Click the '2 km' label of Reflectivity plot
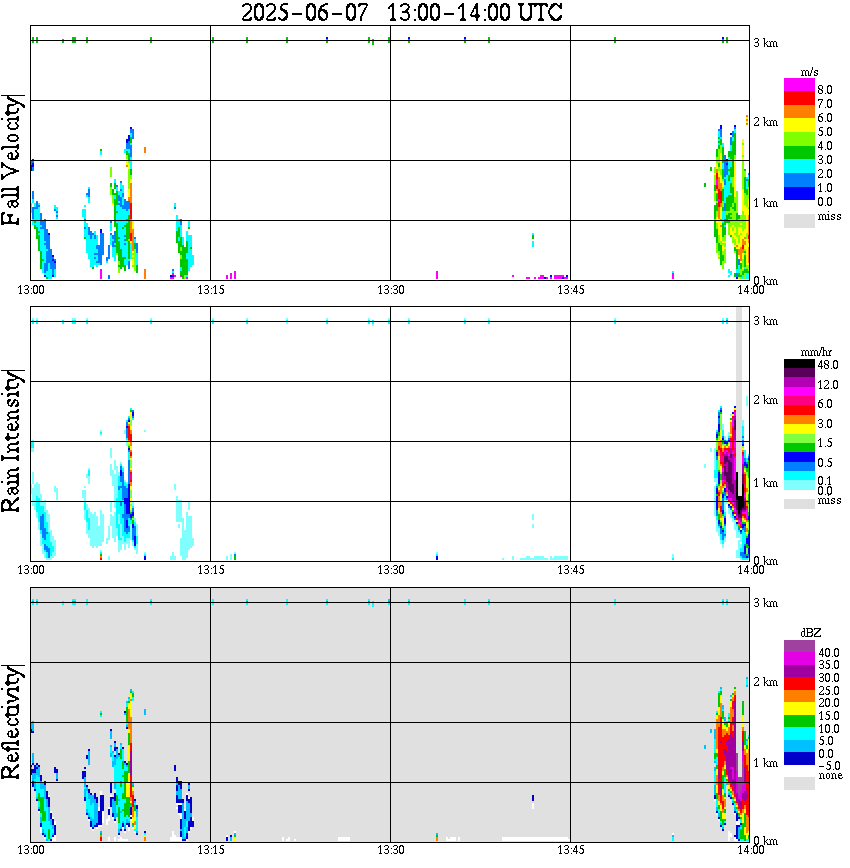 pos(765,682)
